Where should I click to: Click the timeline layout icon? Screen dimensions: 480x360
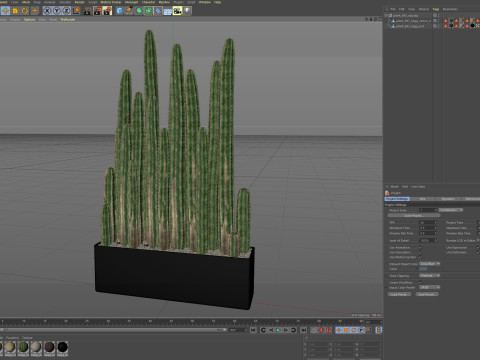[379, 330]
